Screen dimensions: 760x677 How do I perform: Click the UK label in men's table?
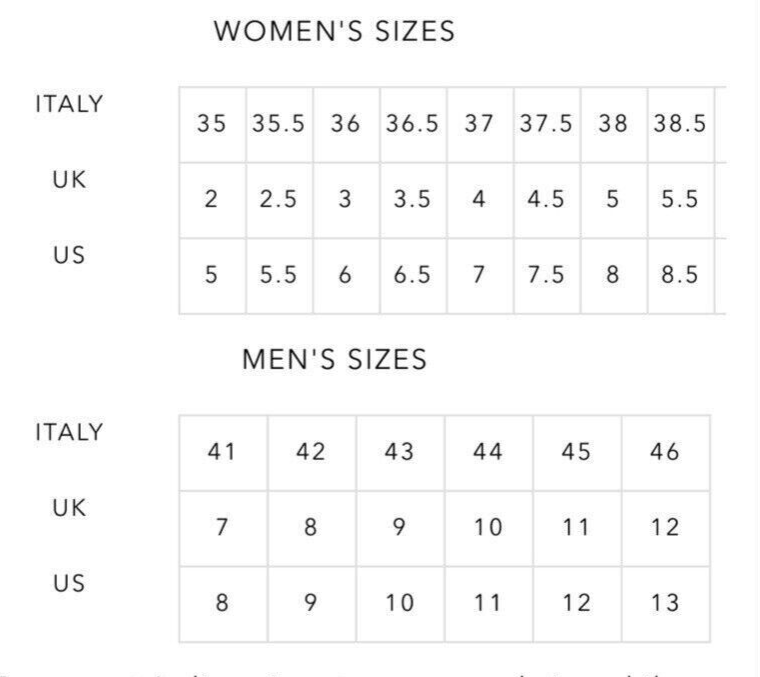coord(69,508)
